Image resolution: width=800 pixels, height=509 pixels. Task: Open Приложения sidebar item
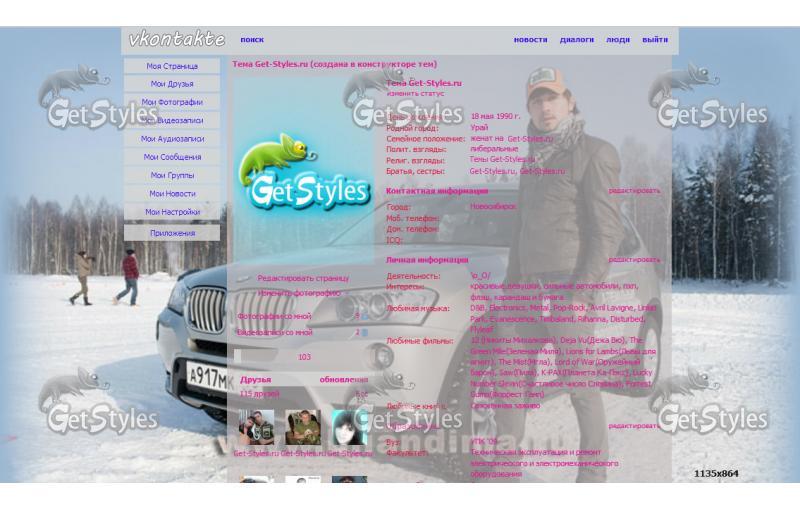pyautogui.click(x=172, y=233)
